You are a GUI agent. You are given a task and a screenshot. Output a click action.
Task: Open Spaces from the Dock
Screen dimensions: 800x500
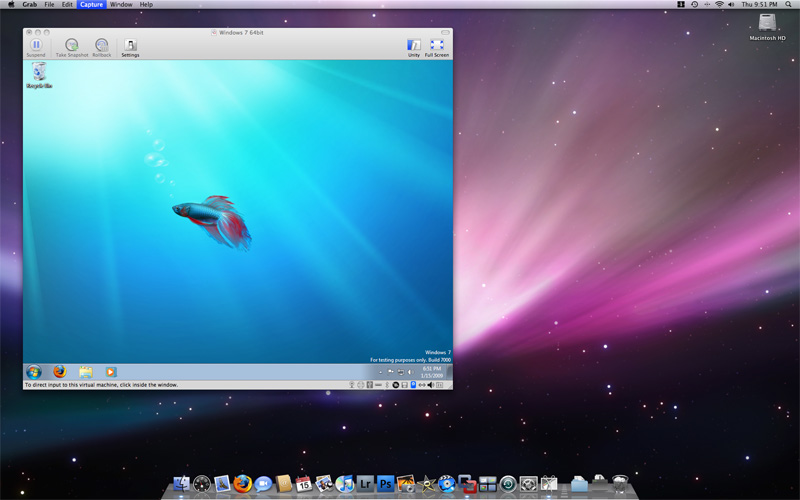(488, 484)
